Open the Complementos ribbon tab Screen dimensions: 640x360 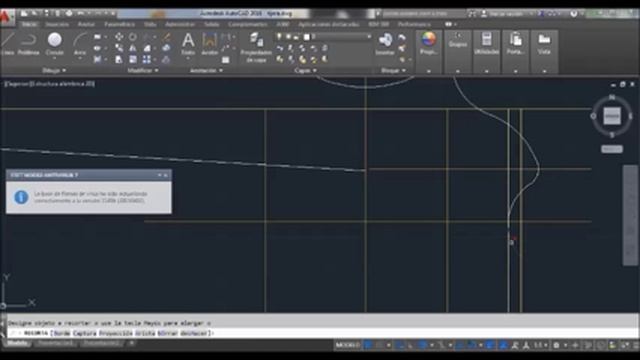coord(247,24)
